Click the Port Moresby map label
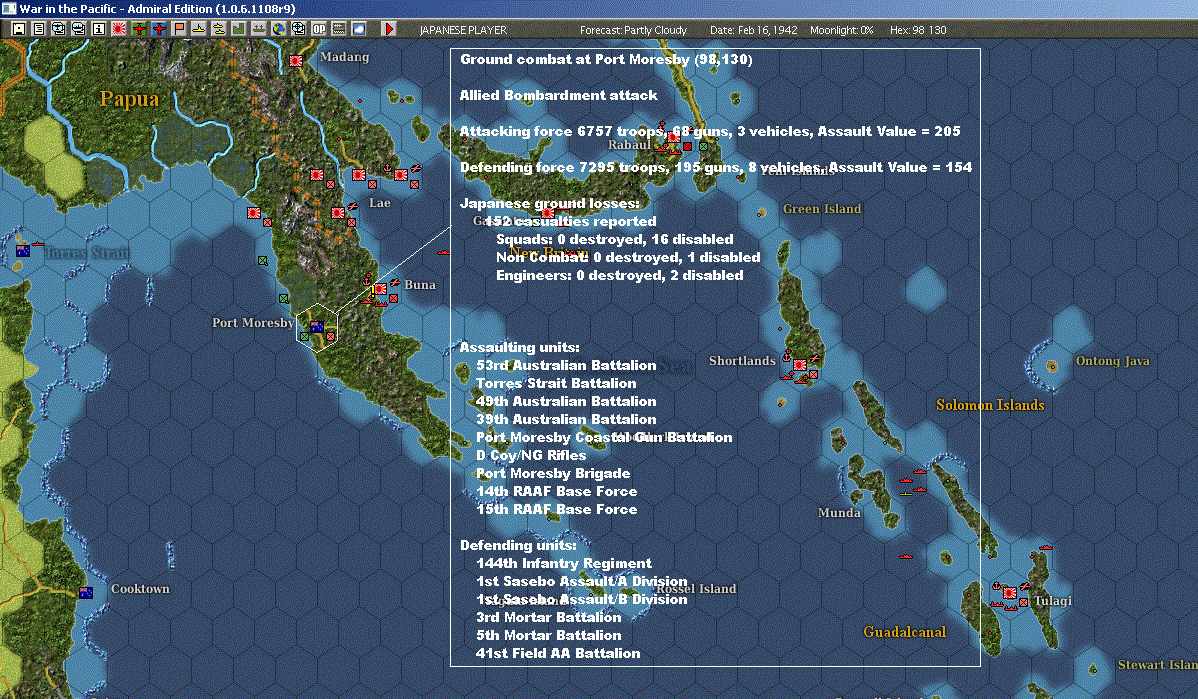This screenshot has height=699, width=1198. pos(253,323)
